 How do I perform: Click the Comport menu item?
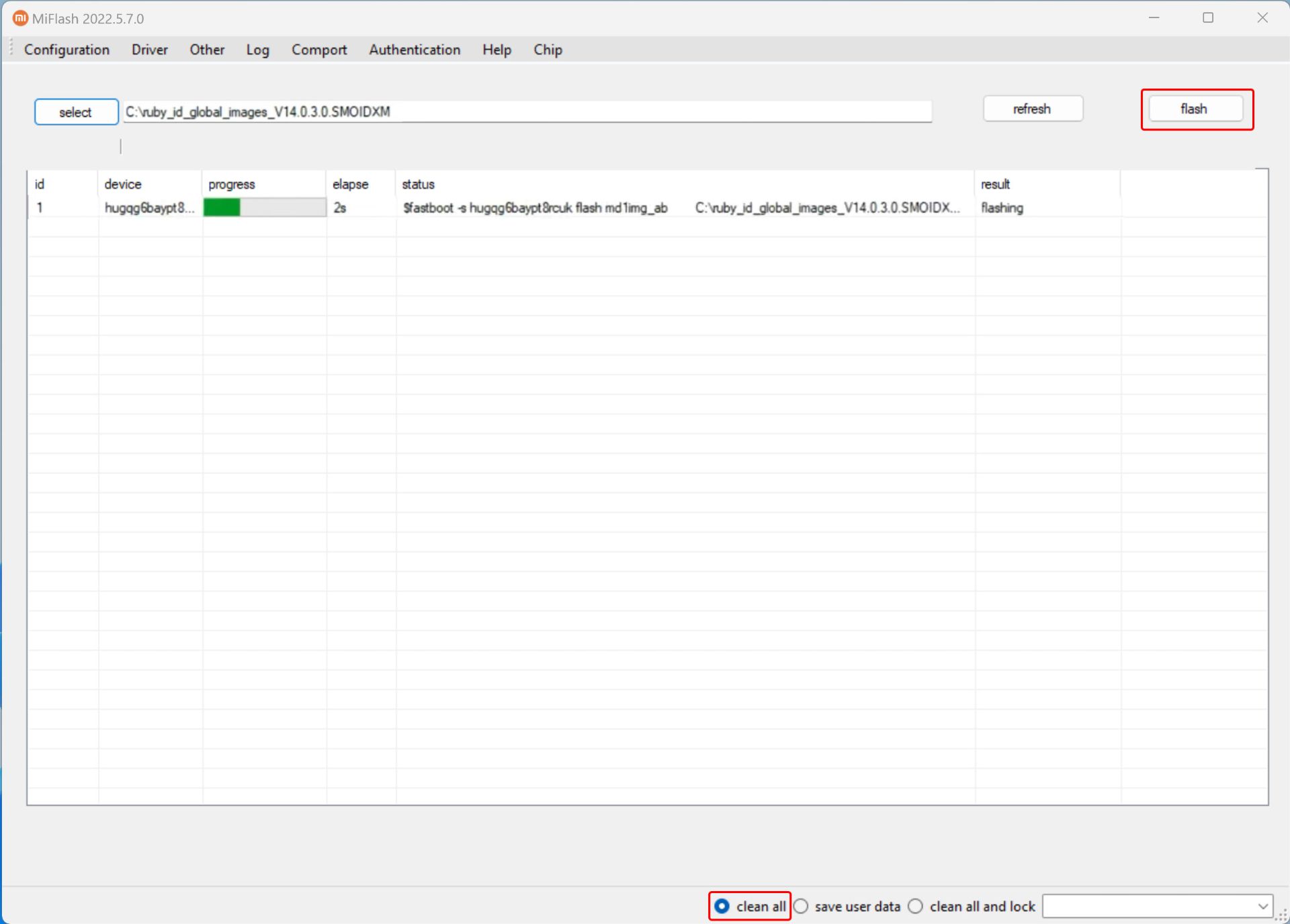click(x=318, y=49)
